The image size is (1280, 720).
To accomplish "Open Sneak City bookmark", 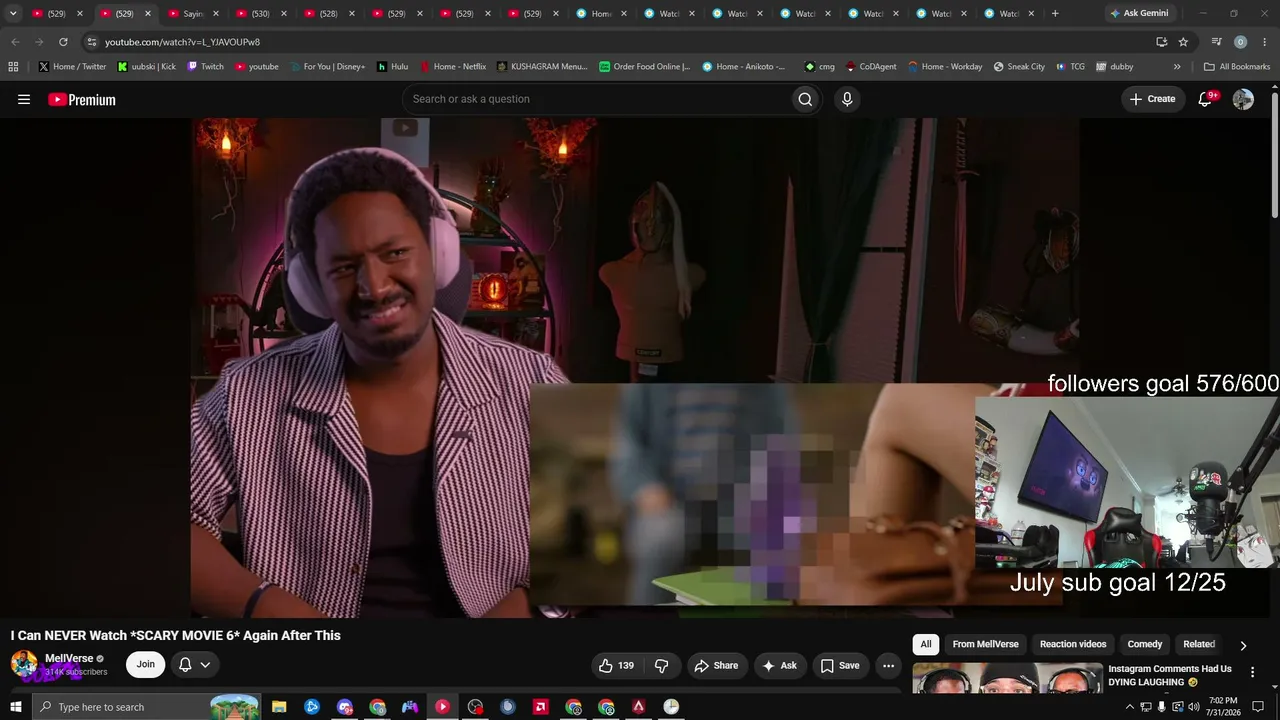I will click(1019, 67).
